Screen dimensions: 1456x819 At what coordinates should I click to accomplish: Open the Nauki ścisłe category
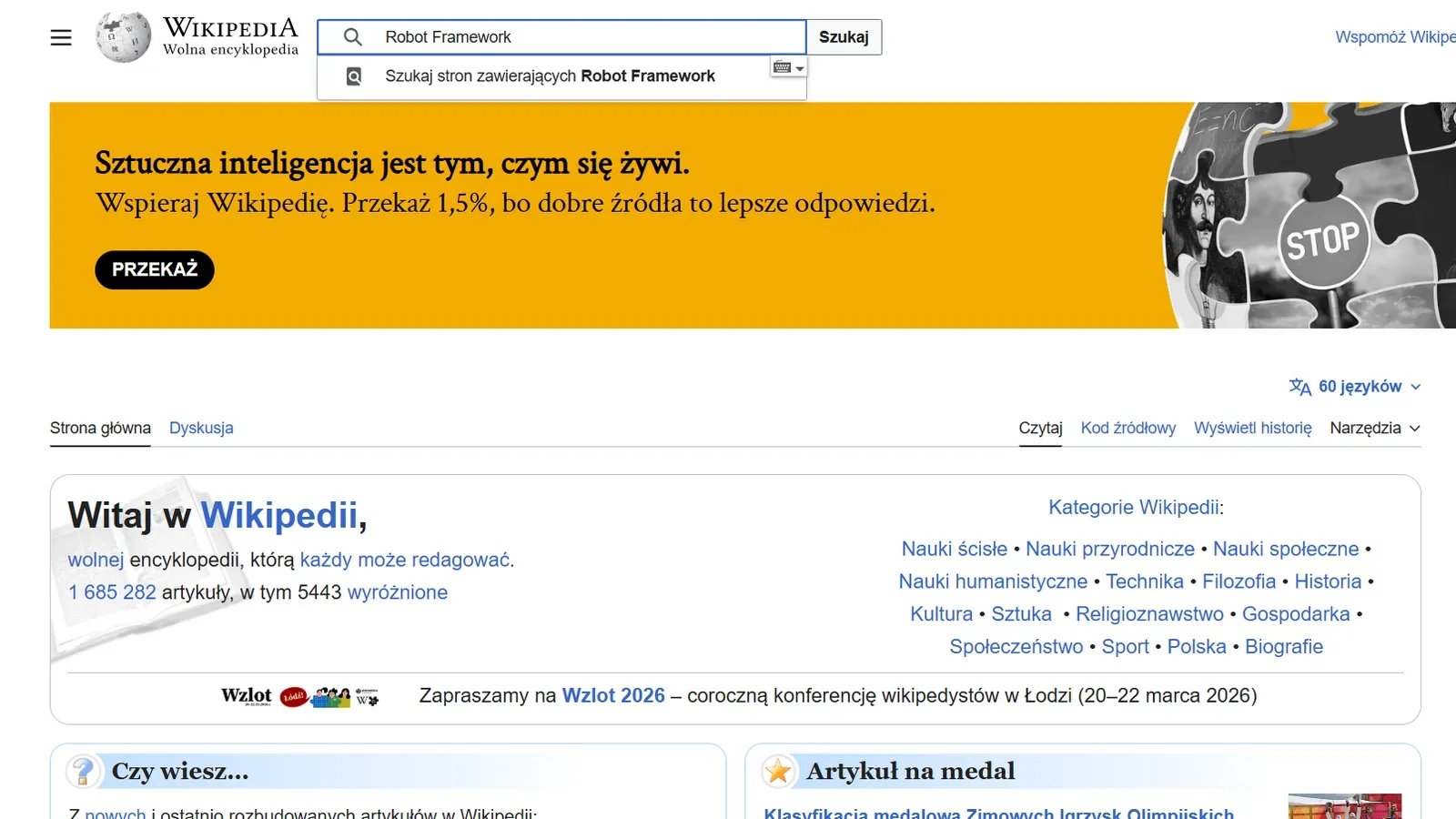[955, 549]
